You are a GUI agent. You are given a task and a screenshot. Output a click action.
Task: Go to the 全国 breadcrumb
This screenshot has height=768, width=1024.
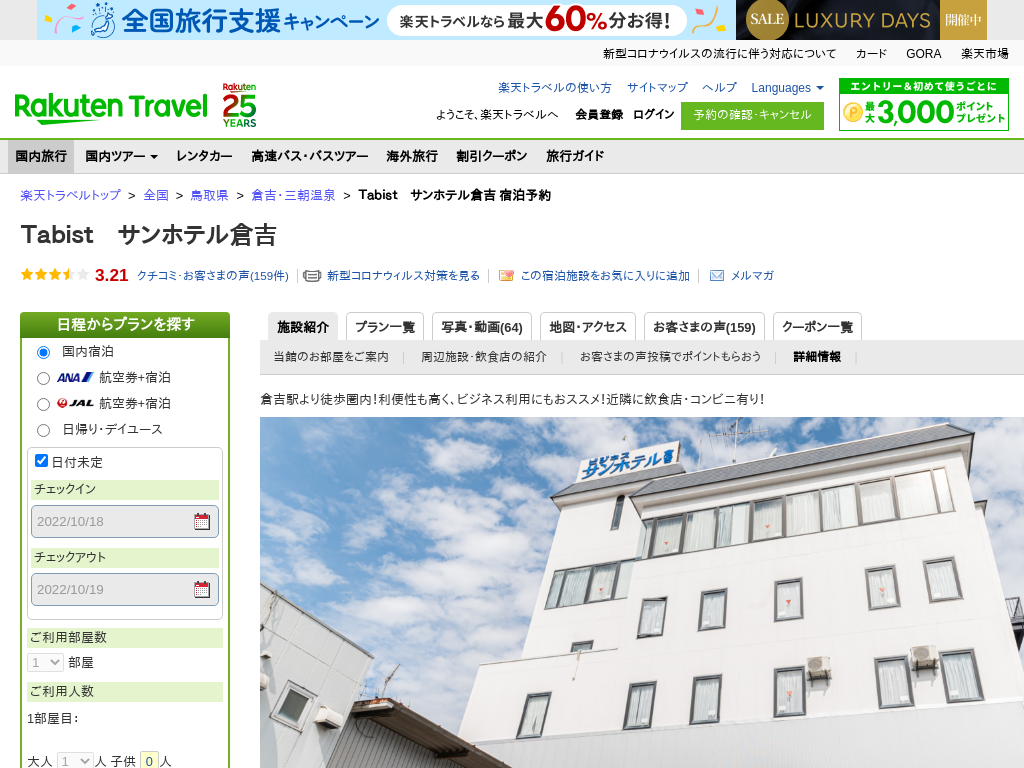[x=156, y=195]
